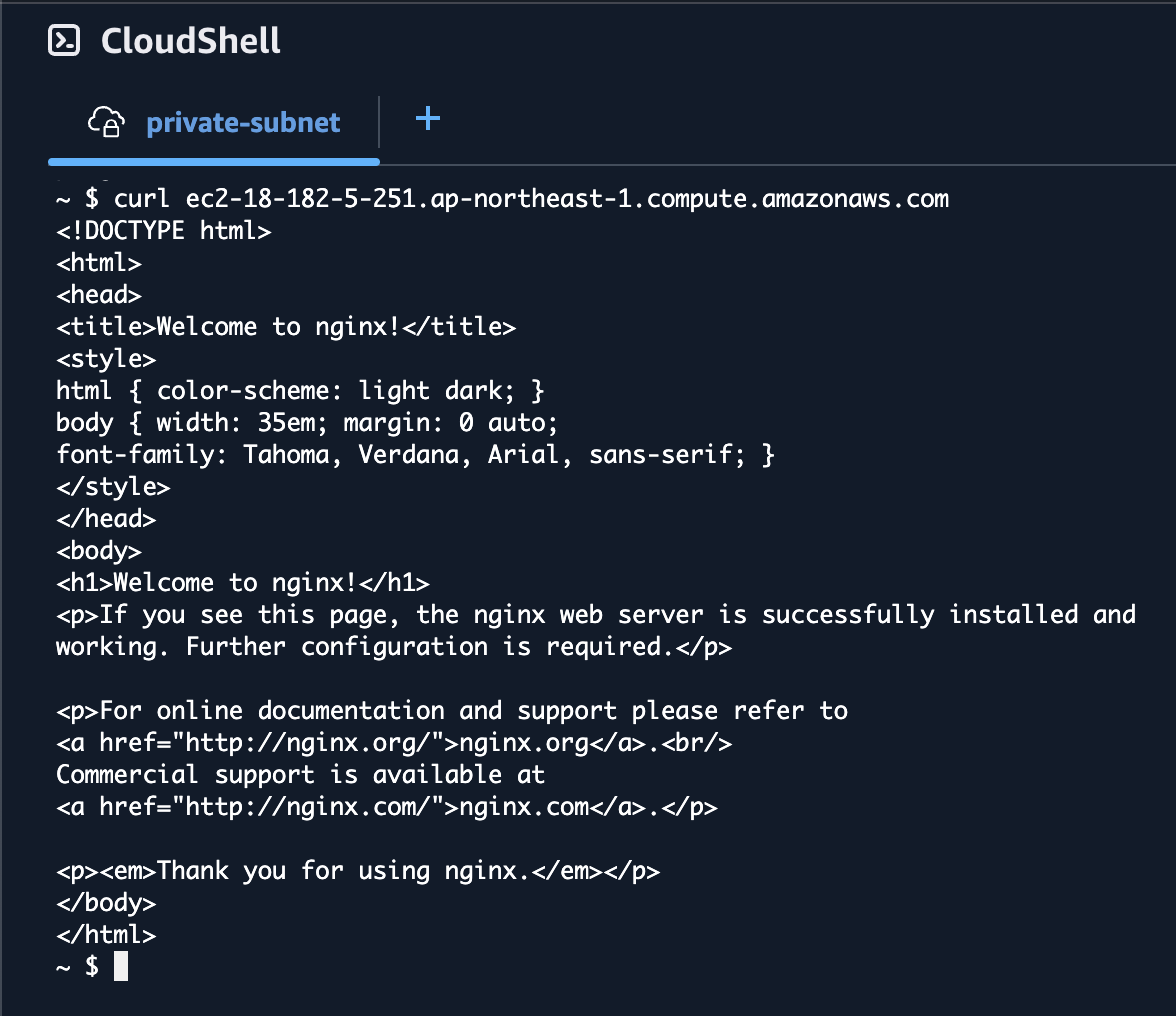Click the tab separator line after private-subnet

[x=378, y=121]
